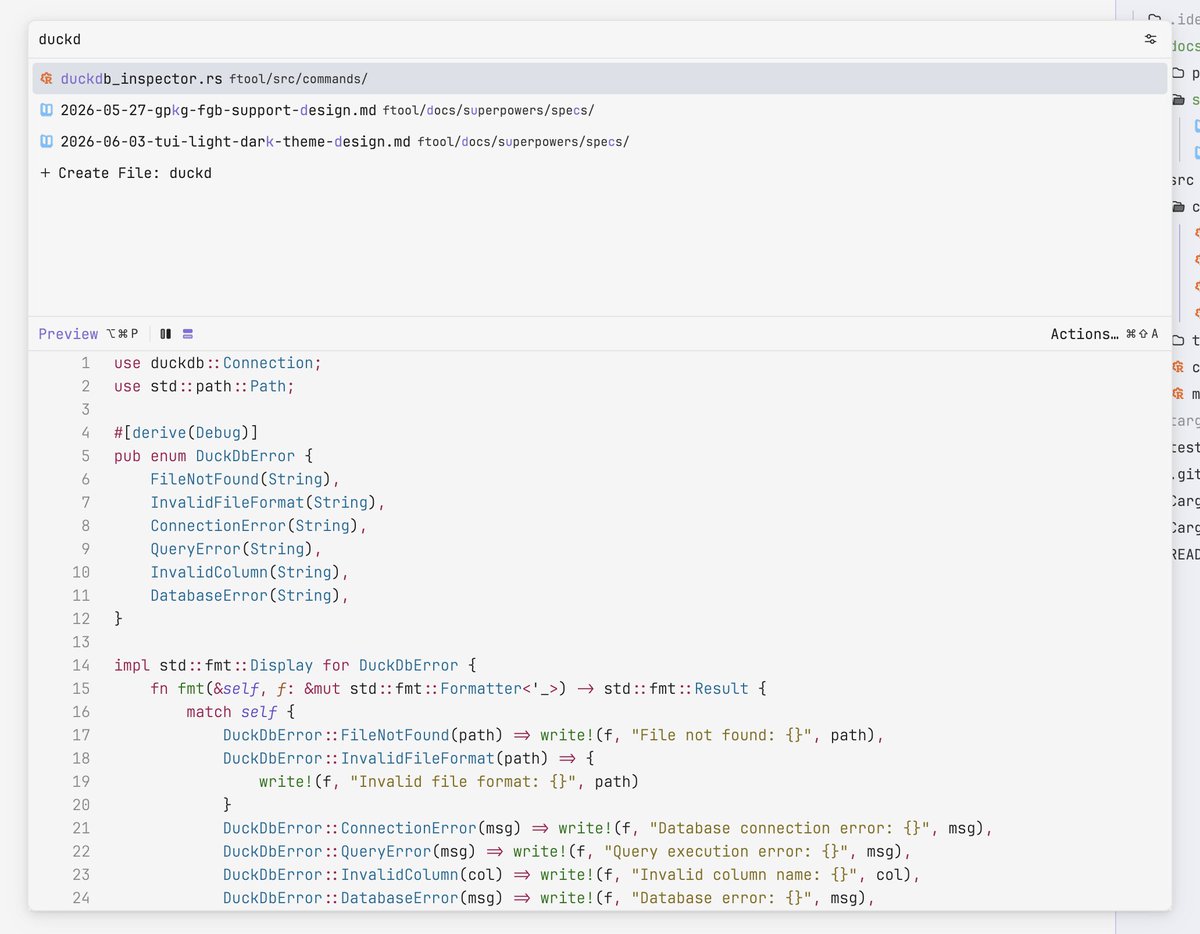
Task: Click InvalidColumn(String) enum variant on line 10
Action: (x=250, y=572)
